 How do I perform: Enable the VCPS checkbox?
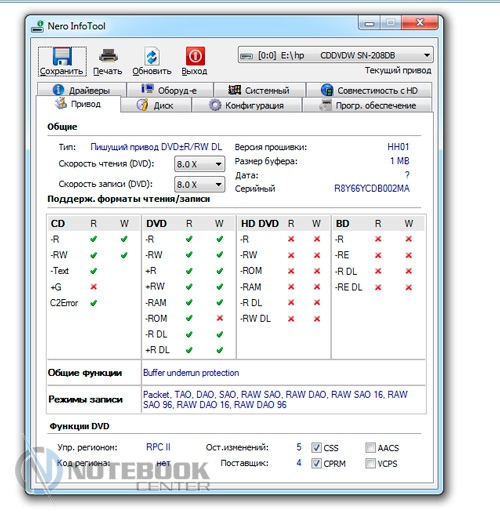pyautogui.click(x=370, y=463)
